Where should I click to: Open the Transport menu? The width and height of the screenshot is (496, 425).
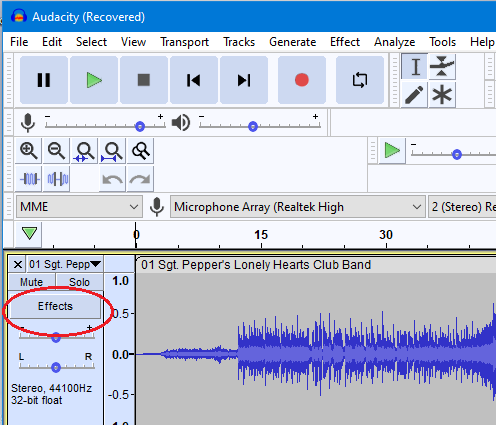184,42
